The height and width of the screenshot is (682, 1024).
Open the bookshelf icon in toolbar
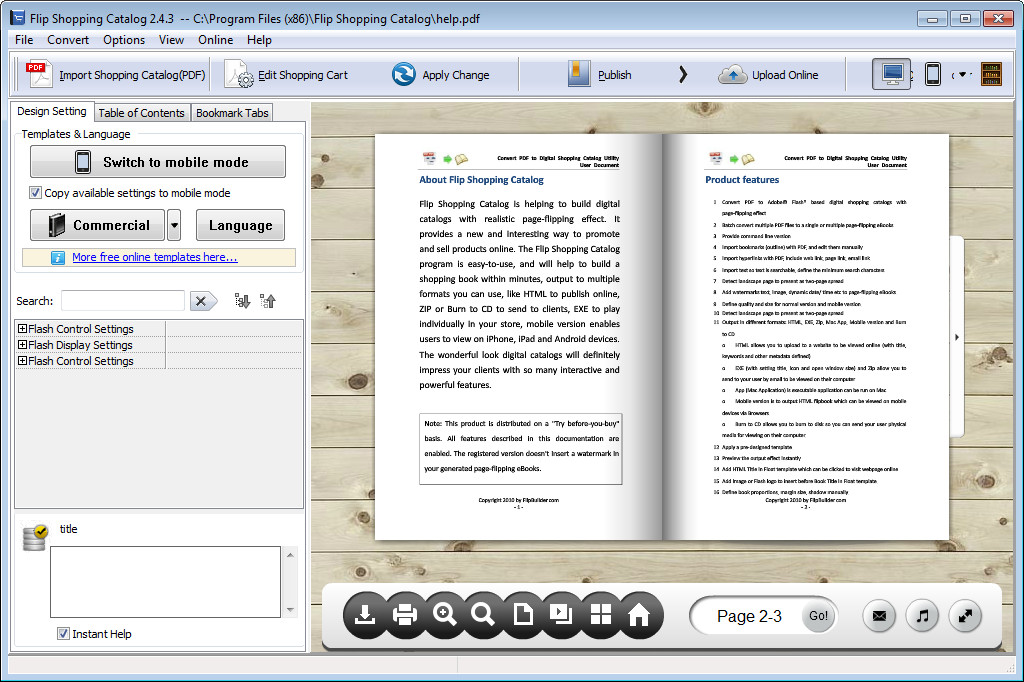click(991, 74)
